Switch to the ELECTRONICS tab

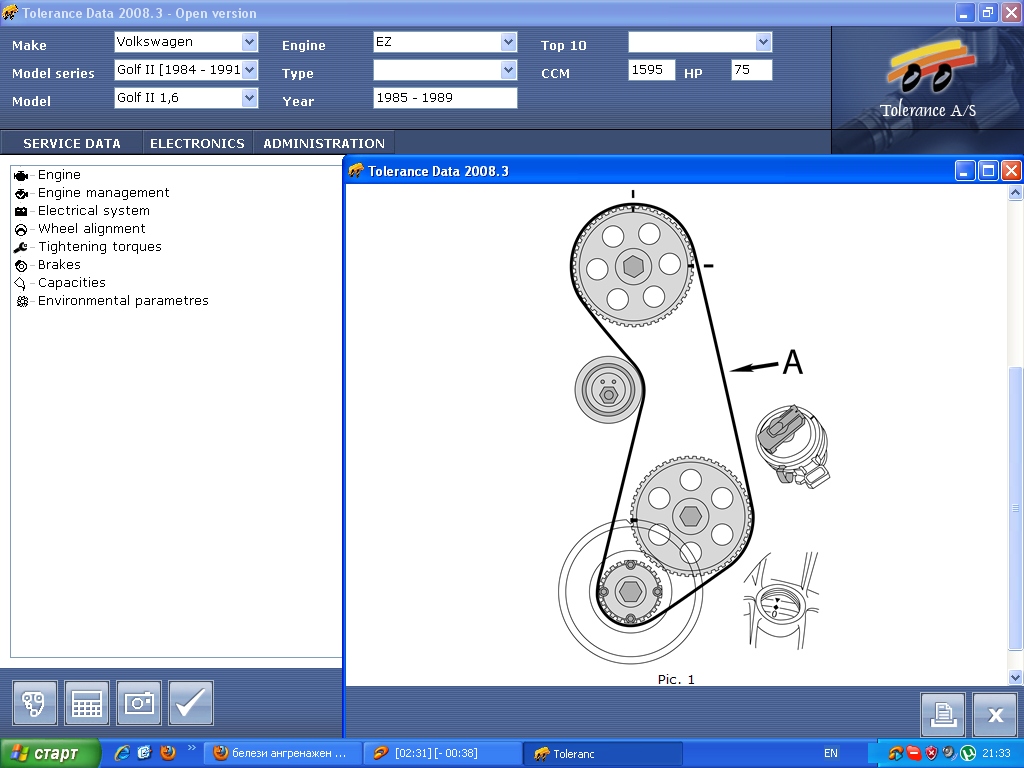tap(197, 143)
